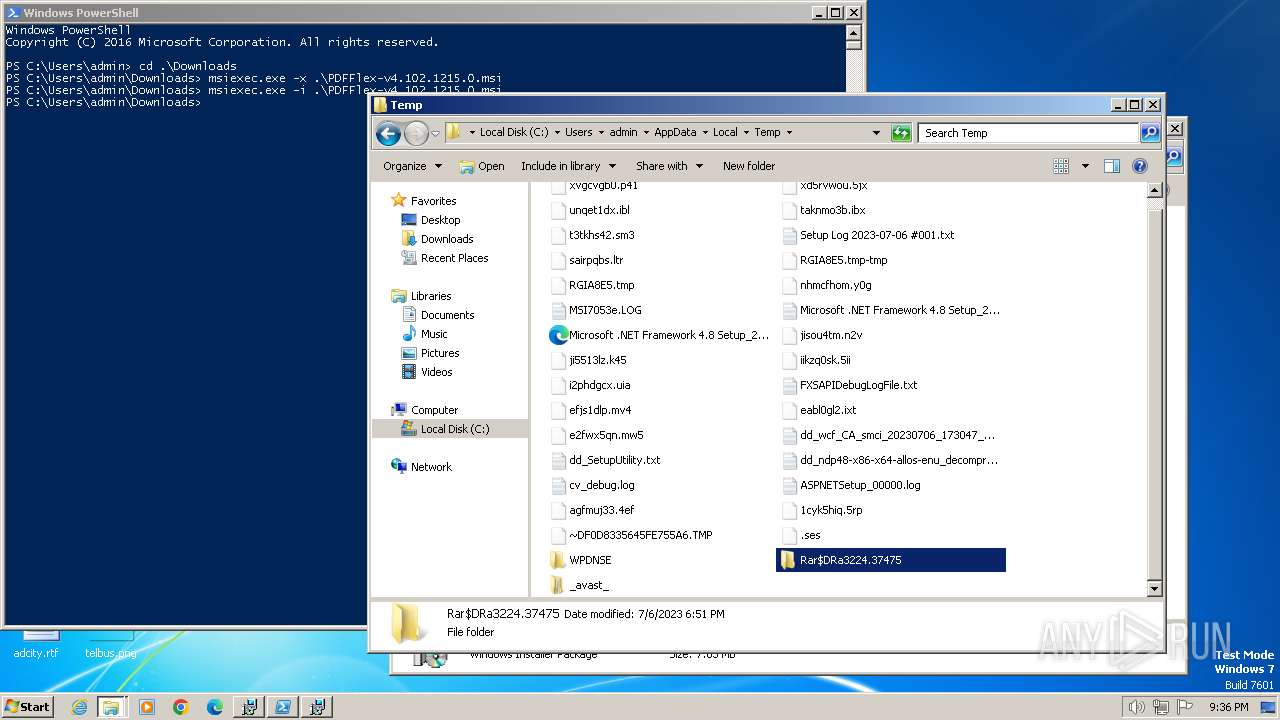Open the view options dropdown arrow
This screenshot has width=1280, height=720.
point(1085,166)
